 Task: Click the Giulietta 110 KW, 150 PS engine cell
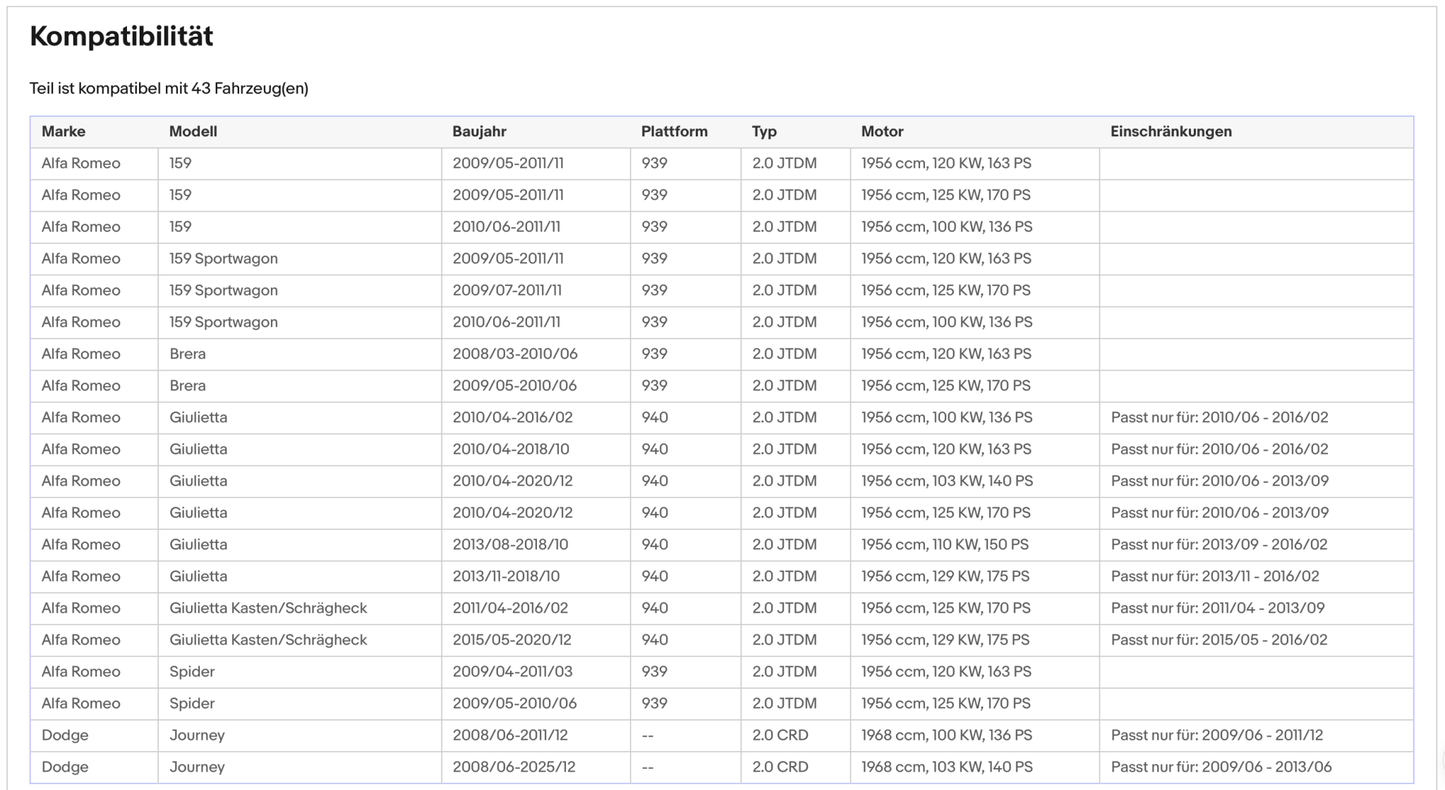975,545
